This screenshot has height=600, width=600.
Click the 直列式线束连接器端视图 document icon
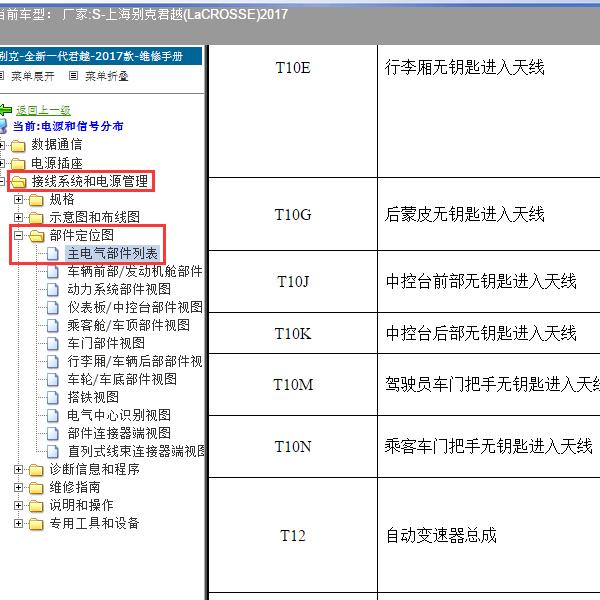pos(53,452)
